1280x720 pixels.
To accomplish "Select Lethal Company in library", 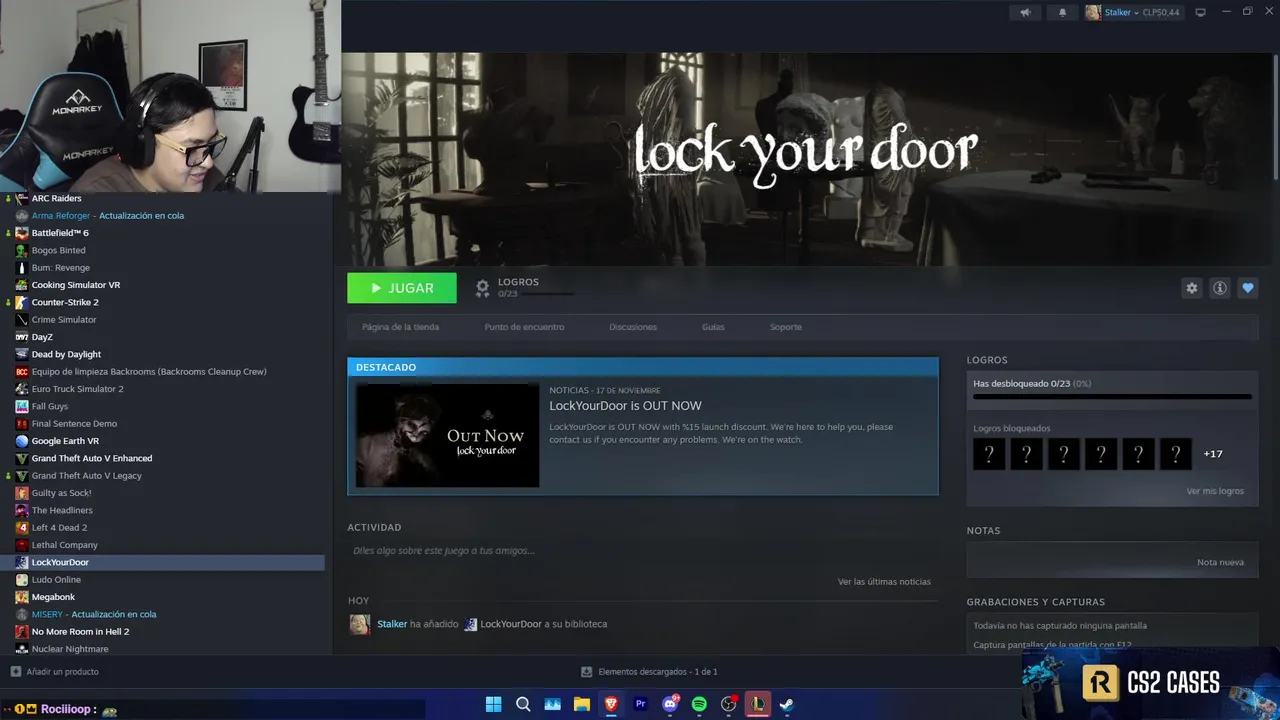I will point(64,545).
